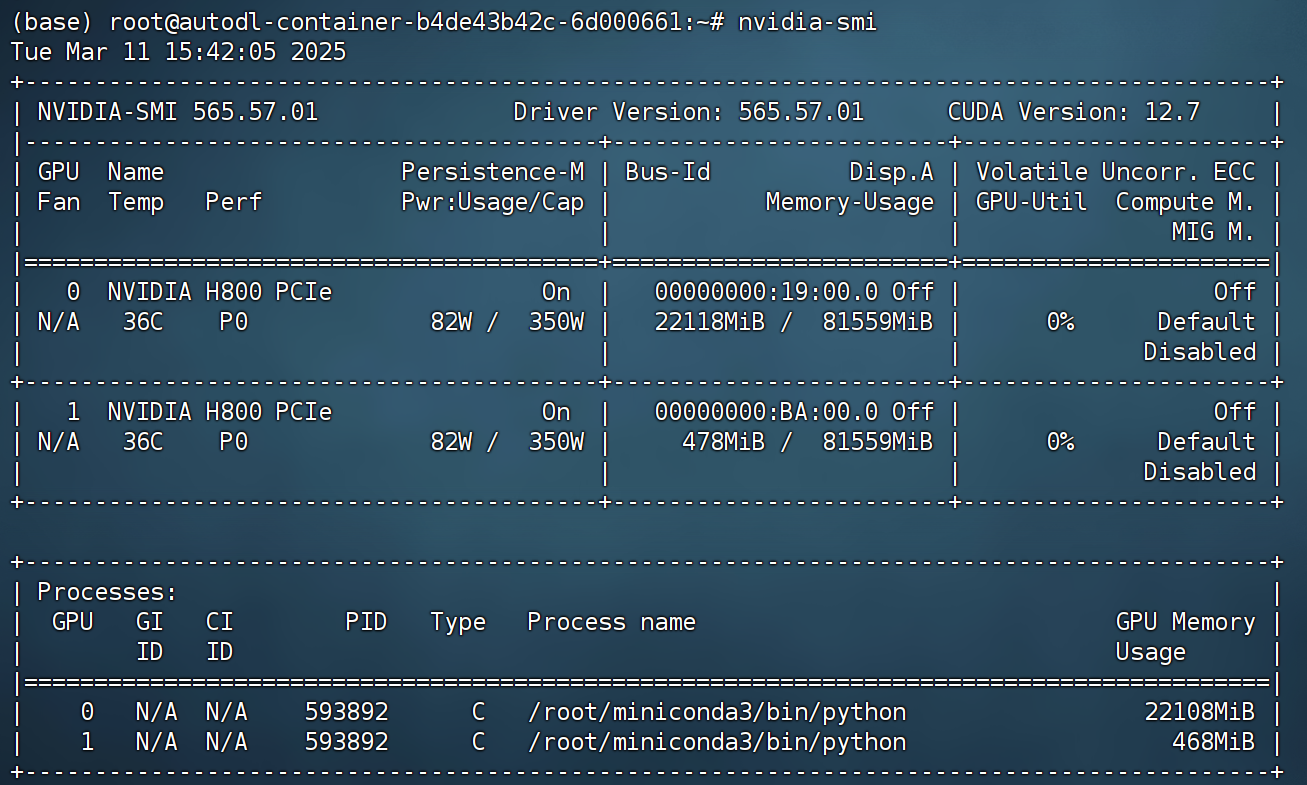1307x785 pixels.
Task: Click 'CUDA Version: 12.7' text
Action: point(1073,112)
